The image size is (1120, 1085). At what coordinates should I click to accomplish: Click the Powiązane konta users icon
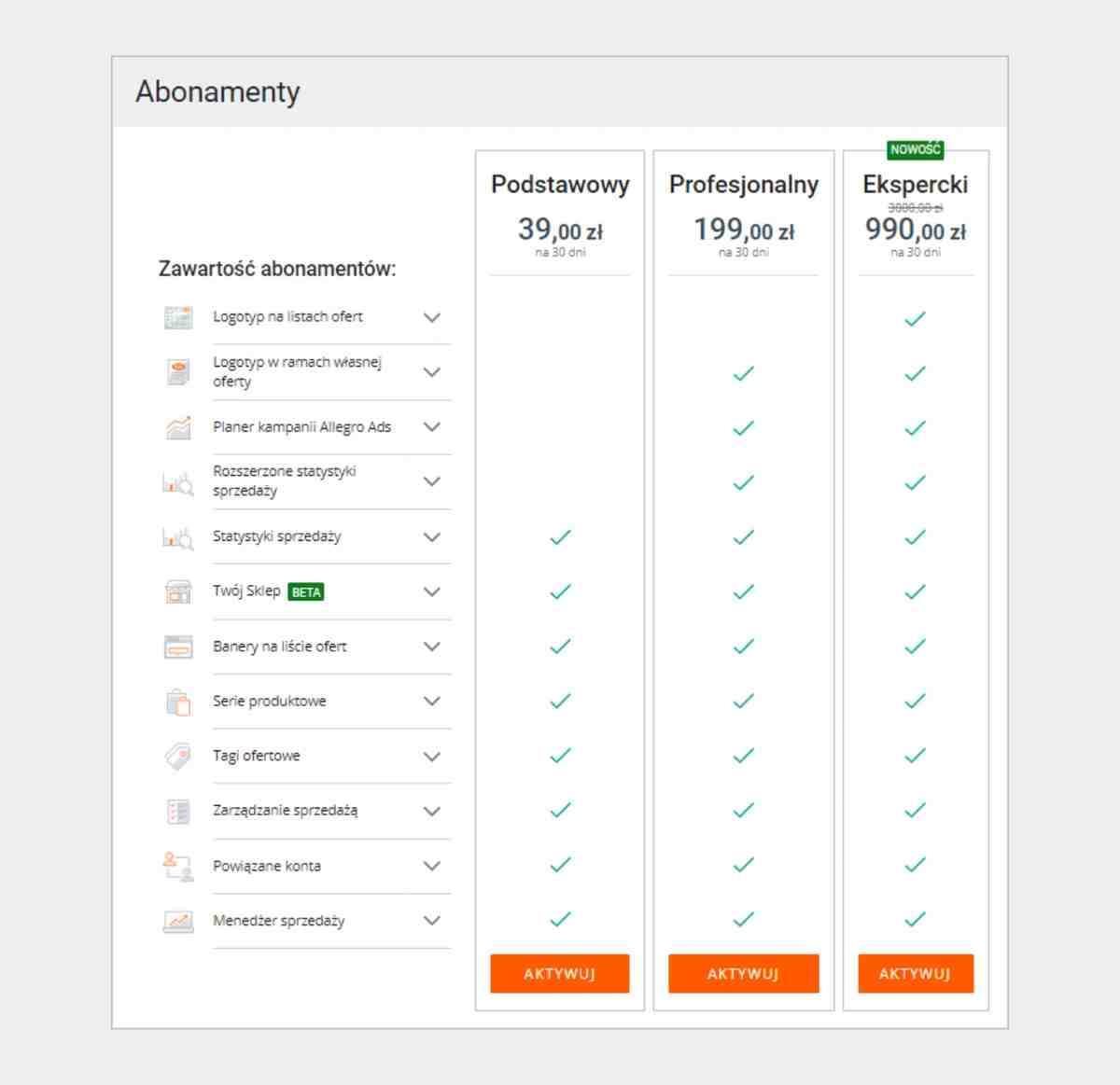click(178, 866)
